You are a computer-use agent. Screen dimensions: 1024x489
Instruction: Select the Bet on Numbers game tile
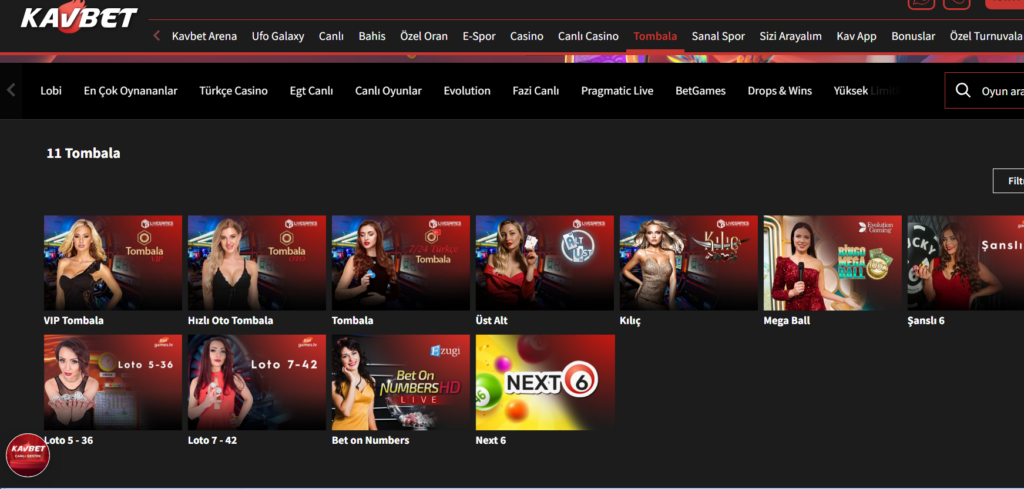pos(400,383)
